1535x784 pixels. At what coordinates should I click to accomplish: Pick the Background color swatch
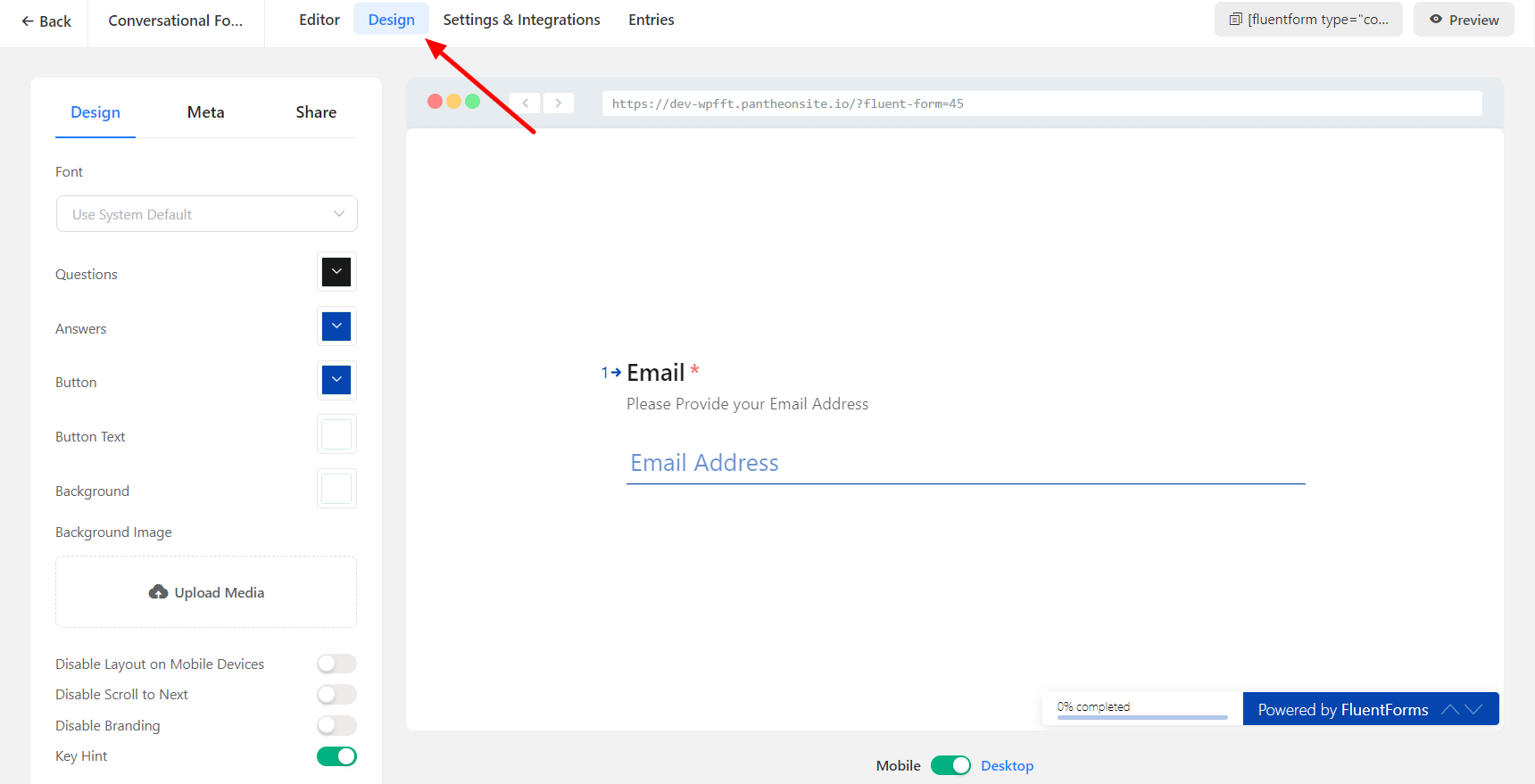pyautogui.click(x=336, y=489)
